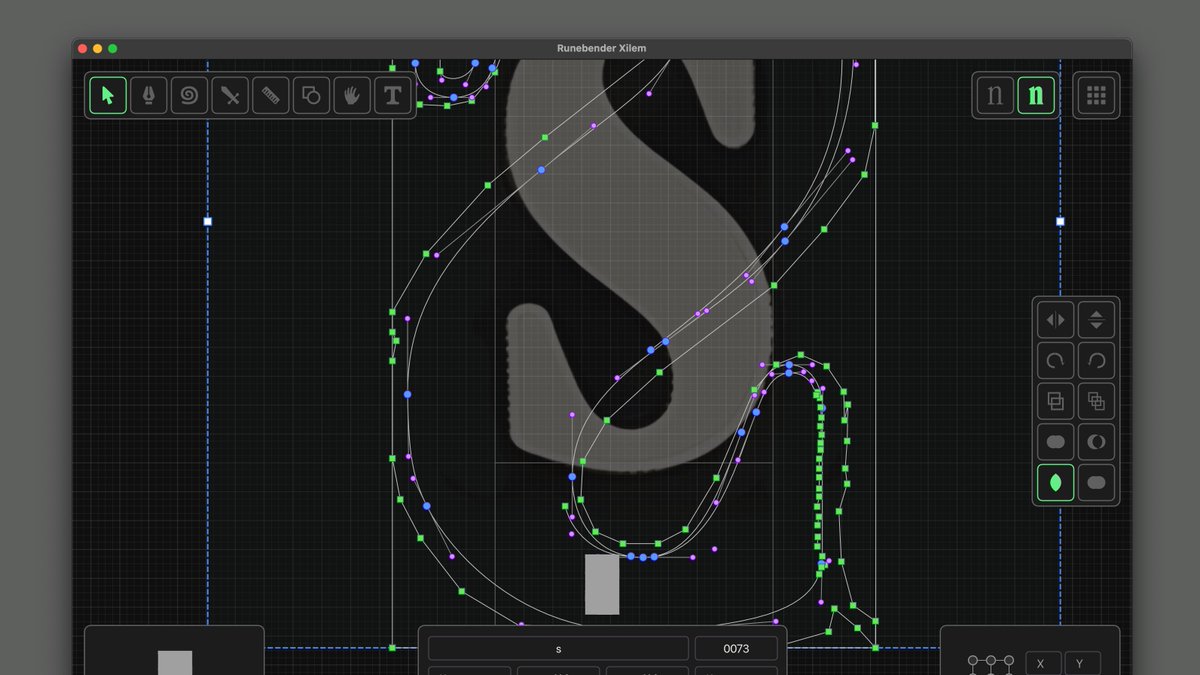Switch to bold filled 'n' preview mode

pos(1036,96)
